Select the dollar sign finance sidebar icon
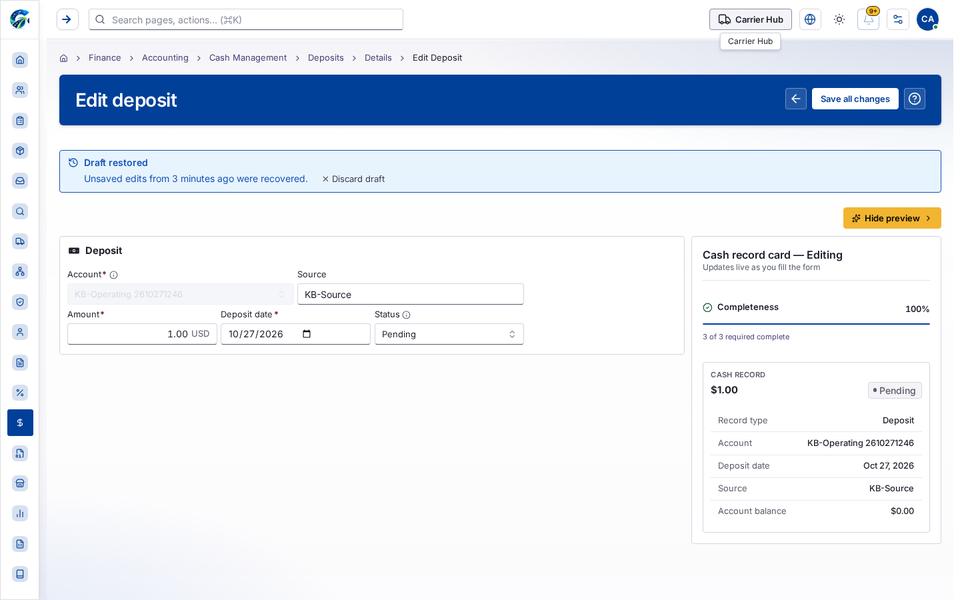The image size is (960, 600). pos(20,422)
